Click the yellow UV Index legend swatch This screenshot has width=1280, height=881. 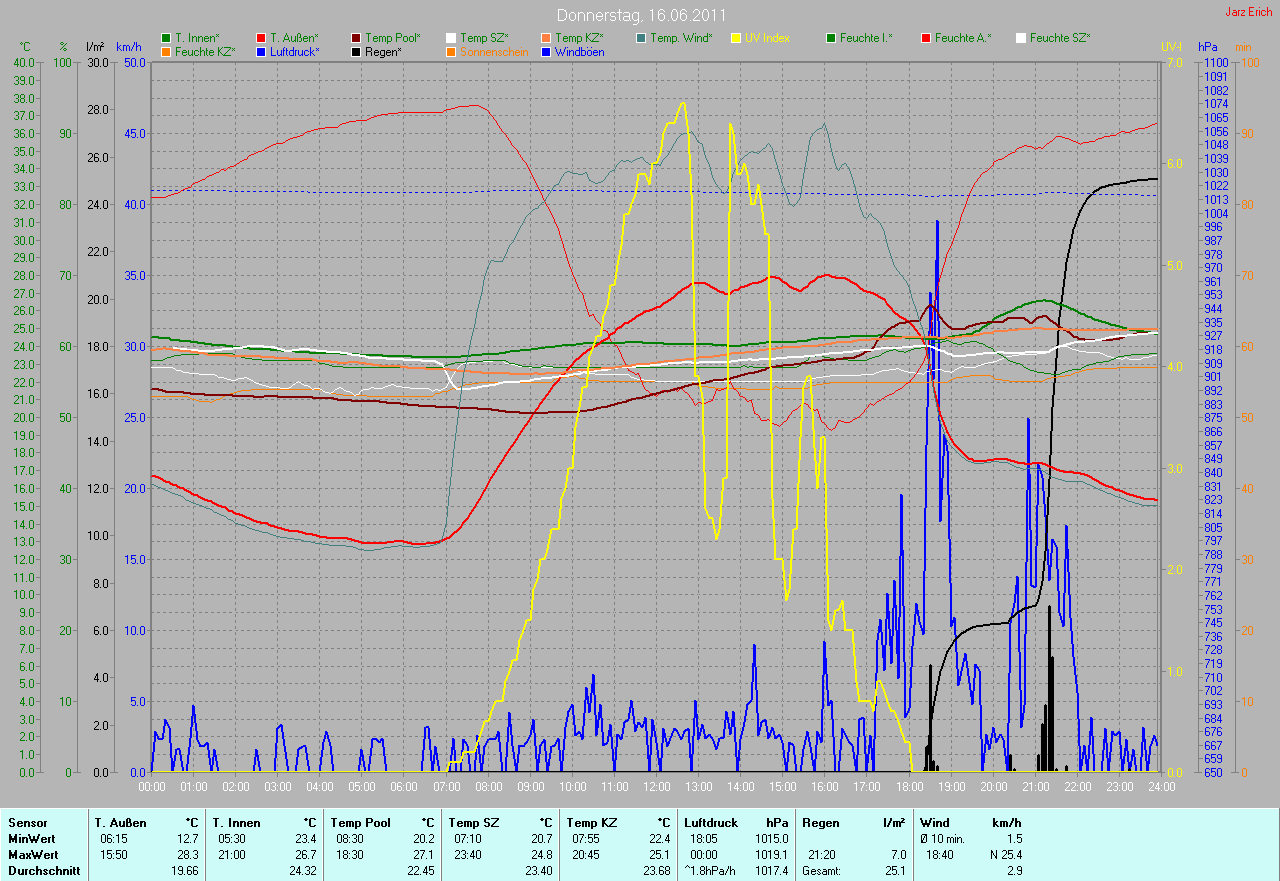[x=736, y=38]
